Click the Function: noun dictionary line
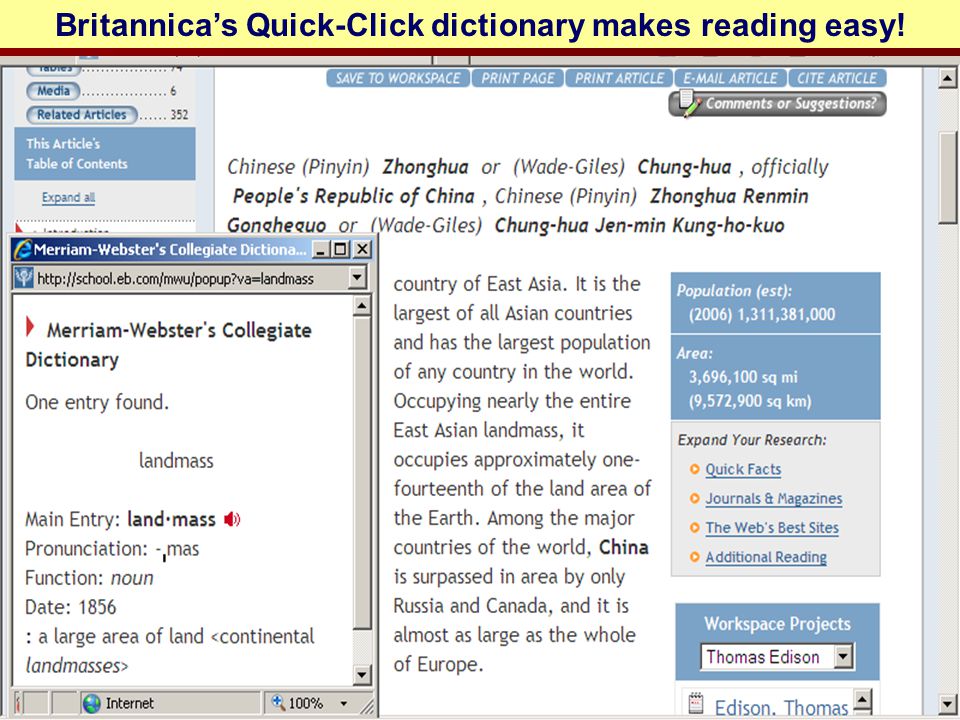Image resolution: width=960 pixels, height=720 pixels. 89,578
